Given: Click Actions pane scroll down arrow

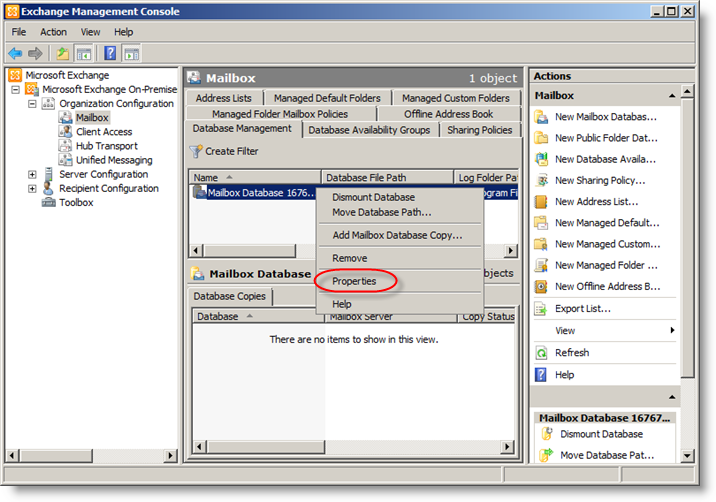Looking at the screenshot, I should click(x=687, y=455).
